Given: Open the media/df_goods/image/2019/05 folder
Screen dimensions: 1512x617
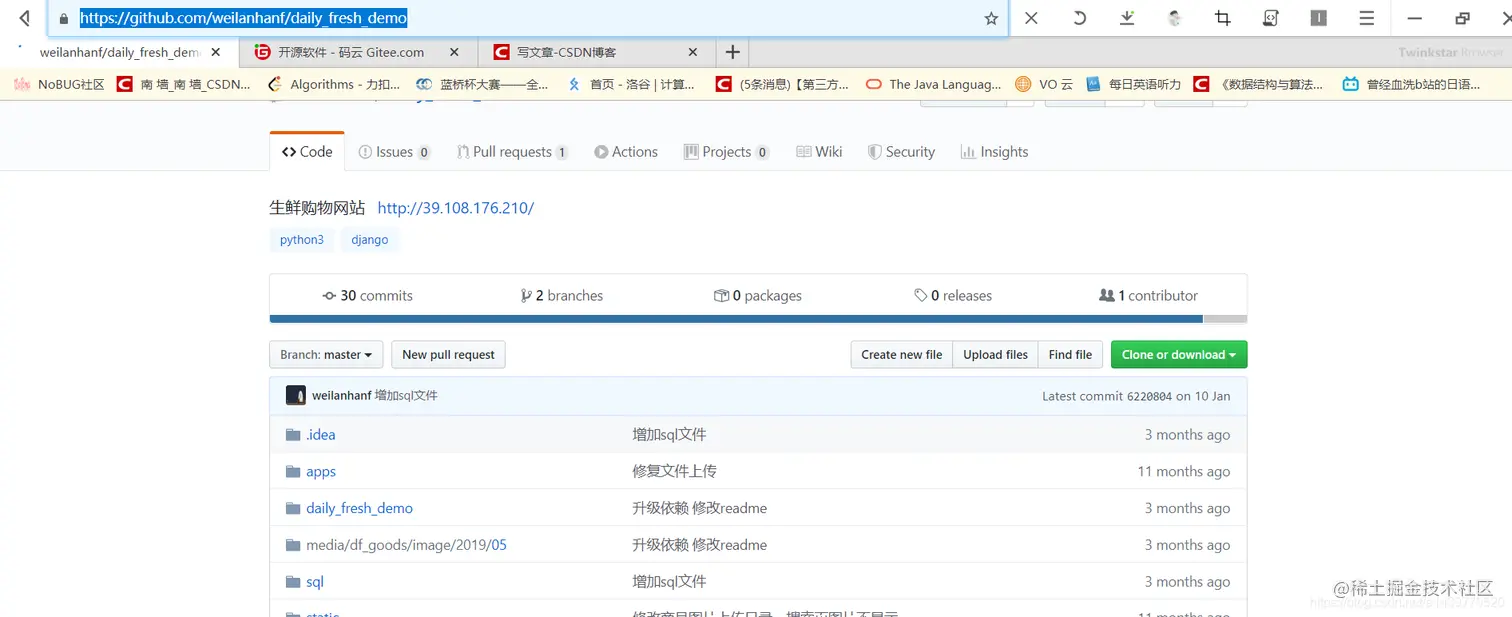Looking at the screenshot, I should pyautogui.click(x=406, y=545).
